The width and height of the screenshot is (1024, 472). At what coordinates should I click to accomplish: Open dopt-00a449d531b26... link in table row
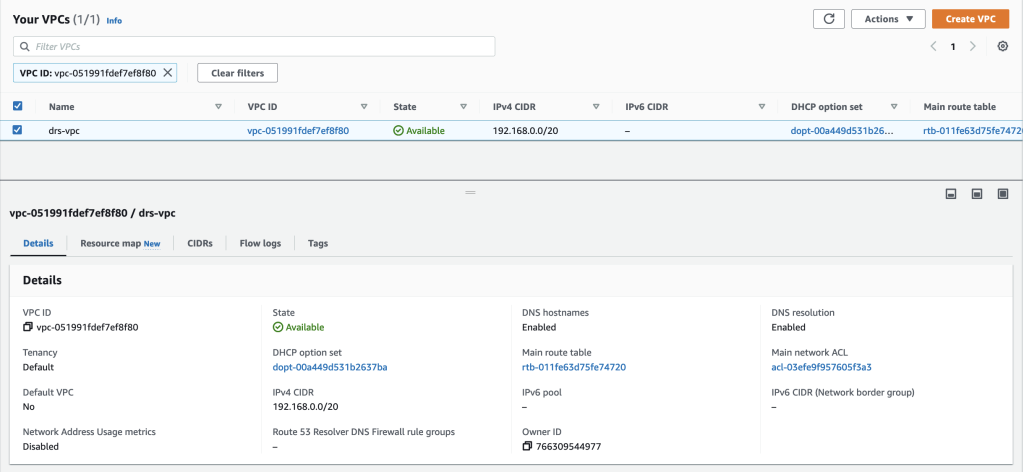[842, 131]
